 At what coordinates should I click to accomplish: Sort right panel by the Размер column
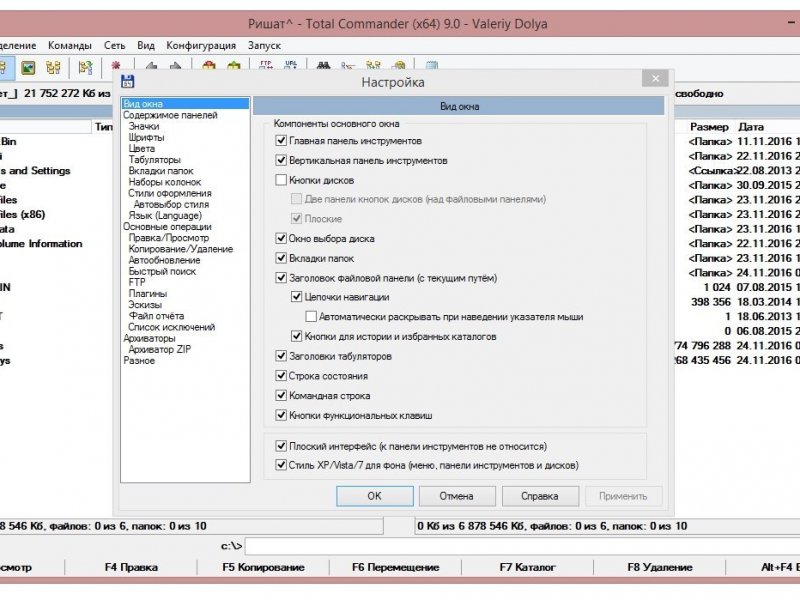coord(709,127)
